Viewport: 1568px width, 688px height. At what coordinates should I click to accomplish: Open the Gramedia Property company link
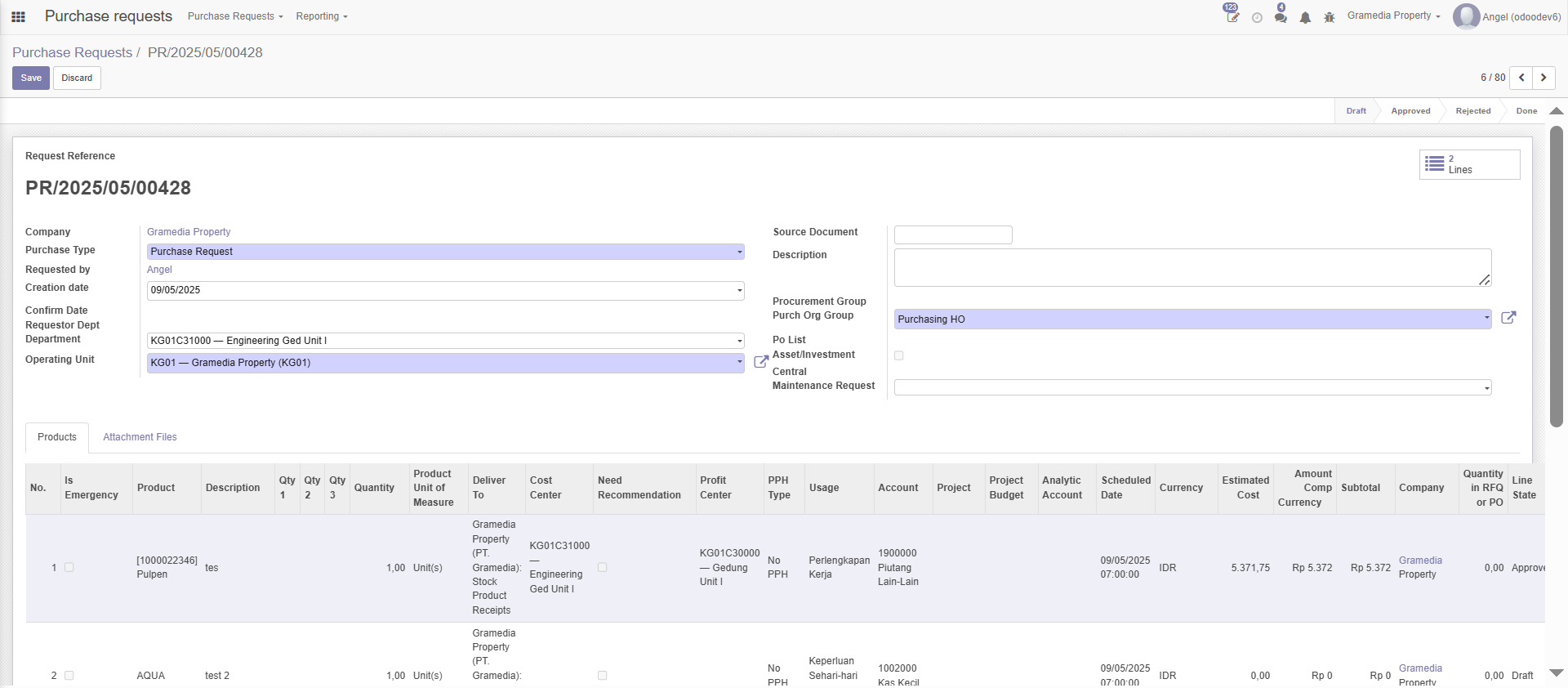189,232
